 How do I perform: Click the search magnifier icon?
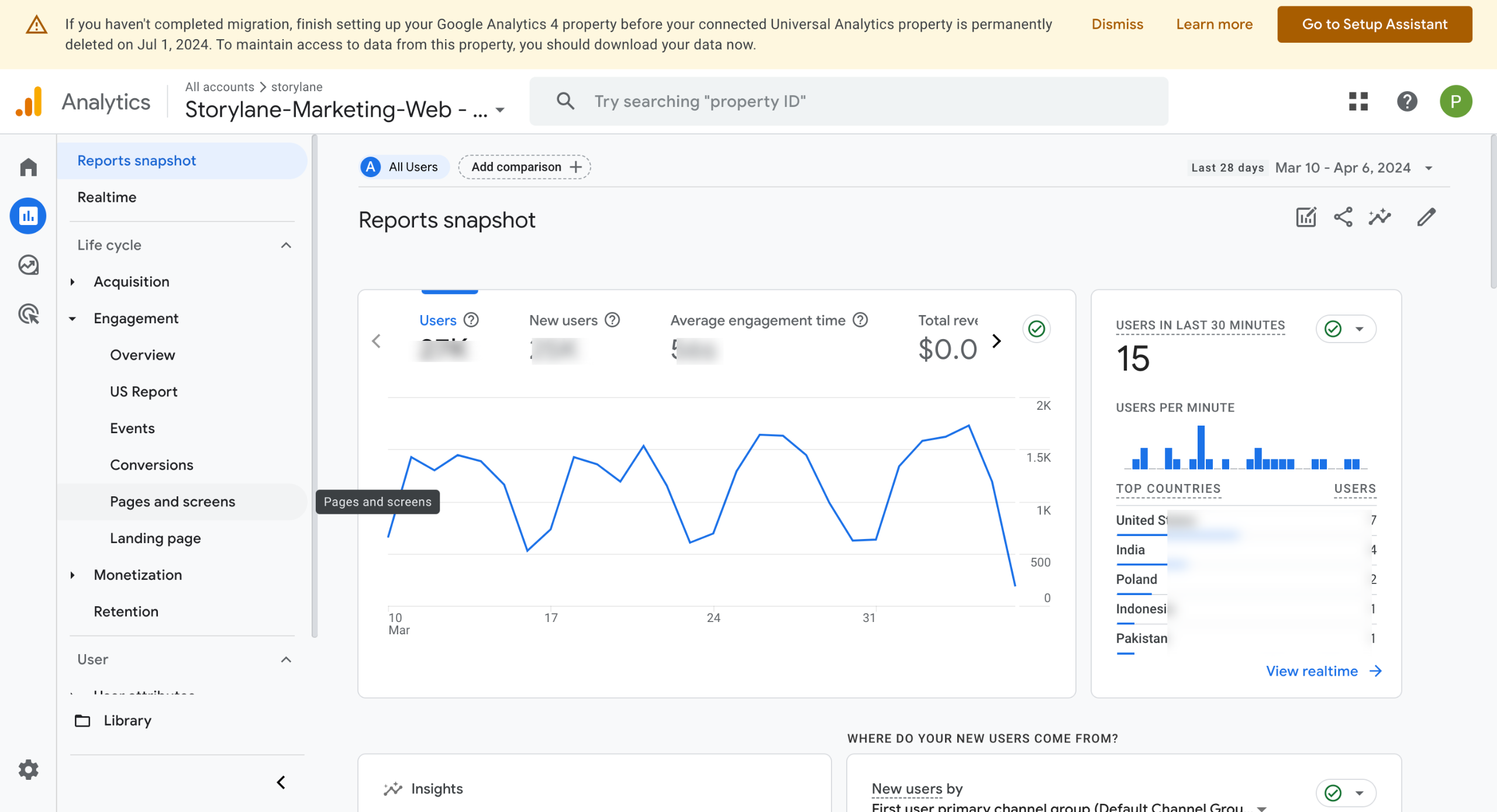(x=565, y=101)
